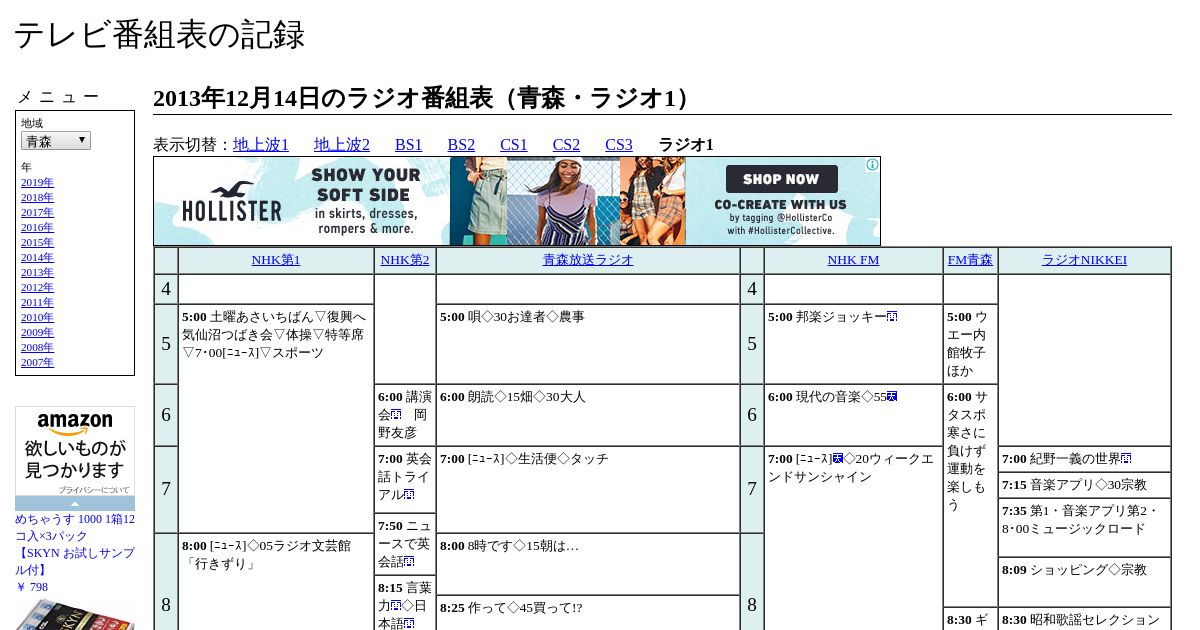Click the icon after 講演会 in NHK第2
The image size is (1200, 630).
[396, 415]
